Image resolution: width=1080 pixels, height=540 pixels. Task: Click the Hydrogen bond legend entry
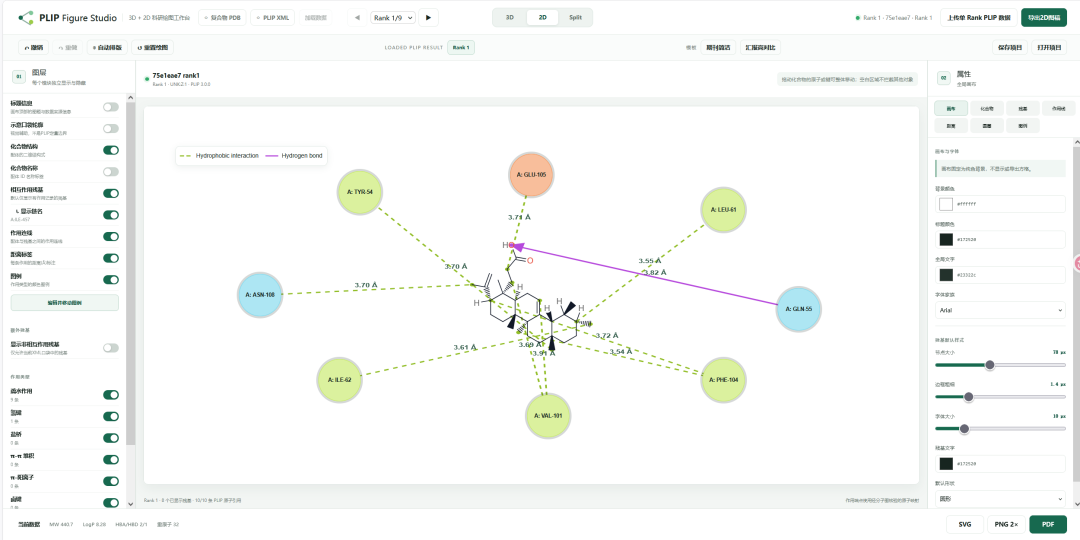293,156
